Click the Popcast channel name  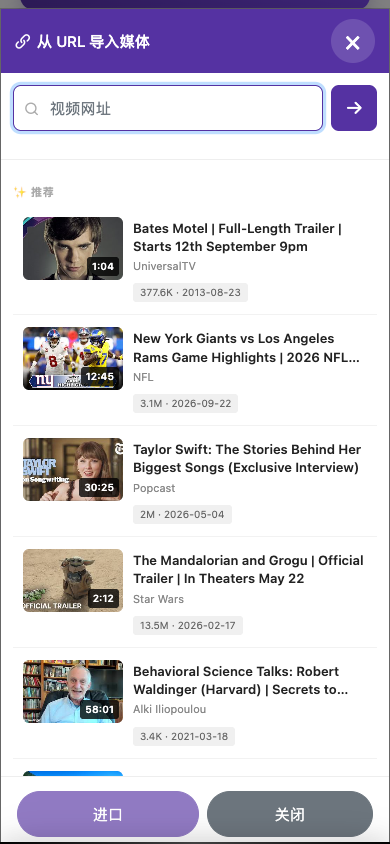(154, 488)
